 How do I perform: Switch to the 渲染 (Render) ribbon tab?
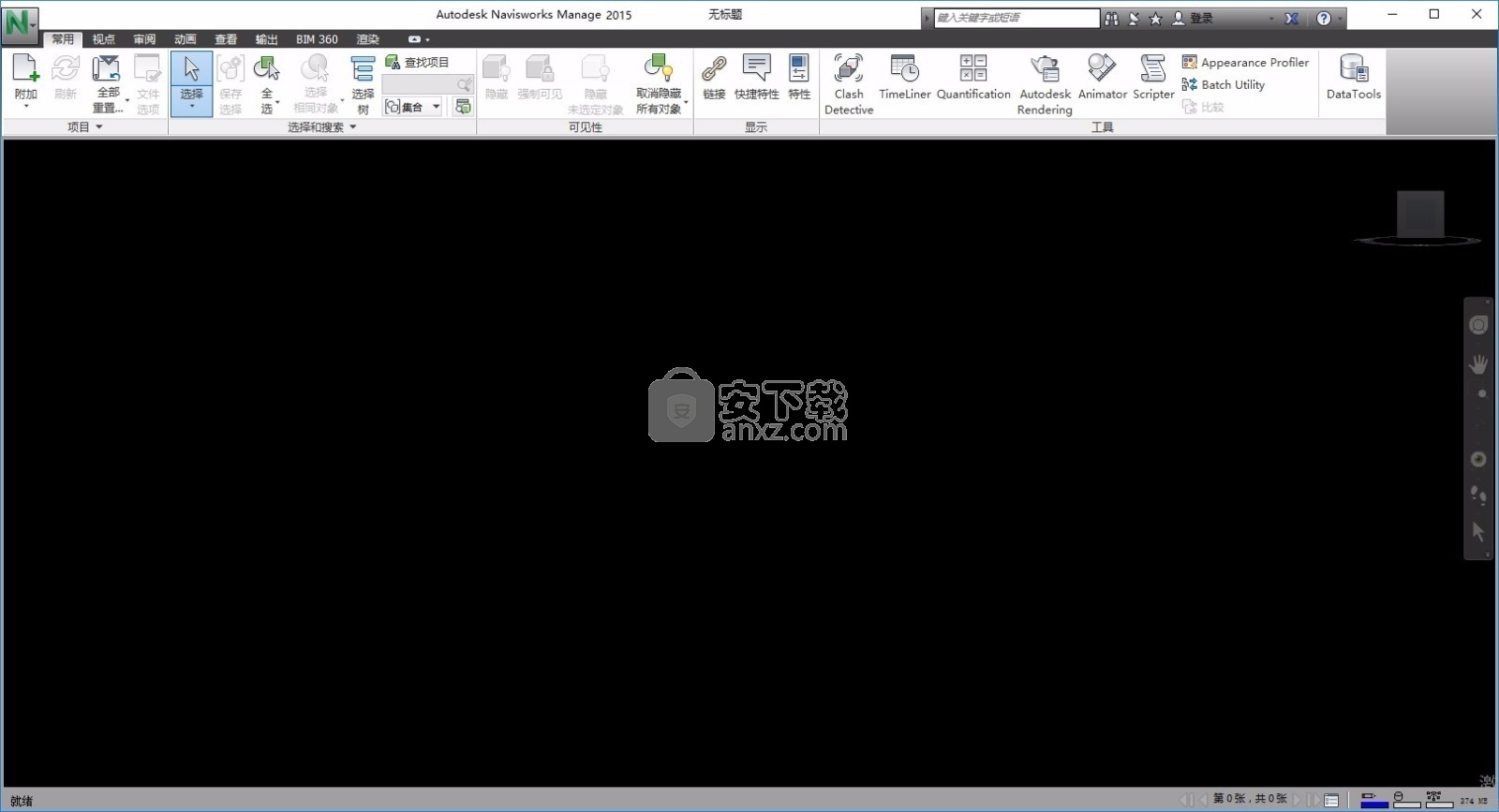pyautogui.click(x=367, y=39)
